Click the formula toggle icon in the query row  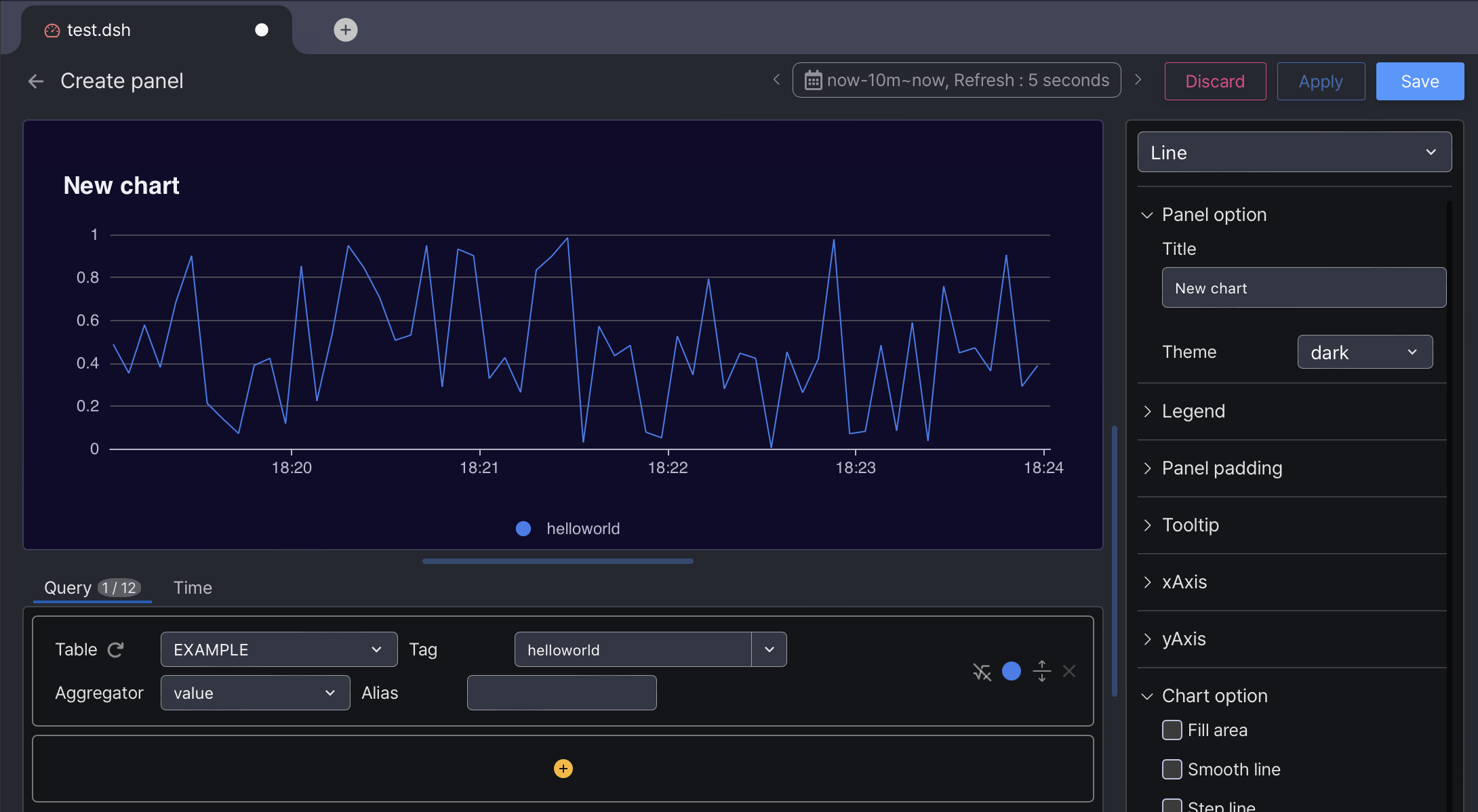(x=982, y=672)
